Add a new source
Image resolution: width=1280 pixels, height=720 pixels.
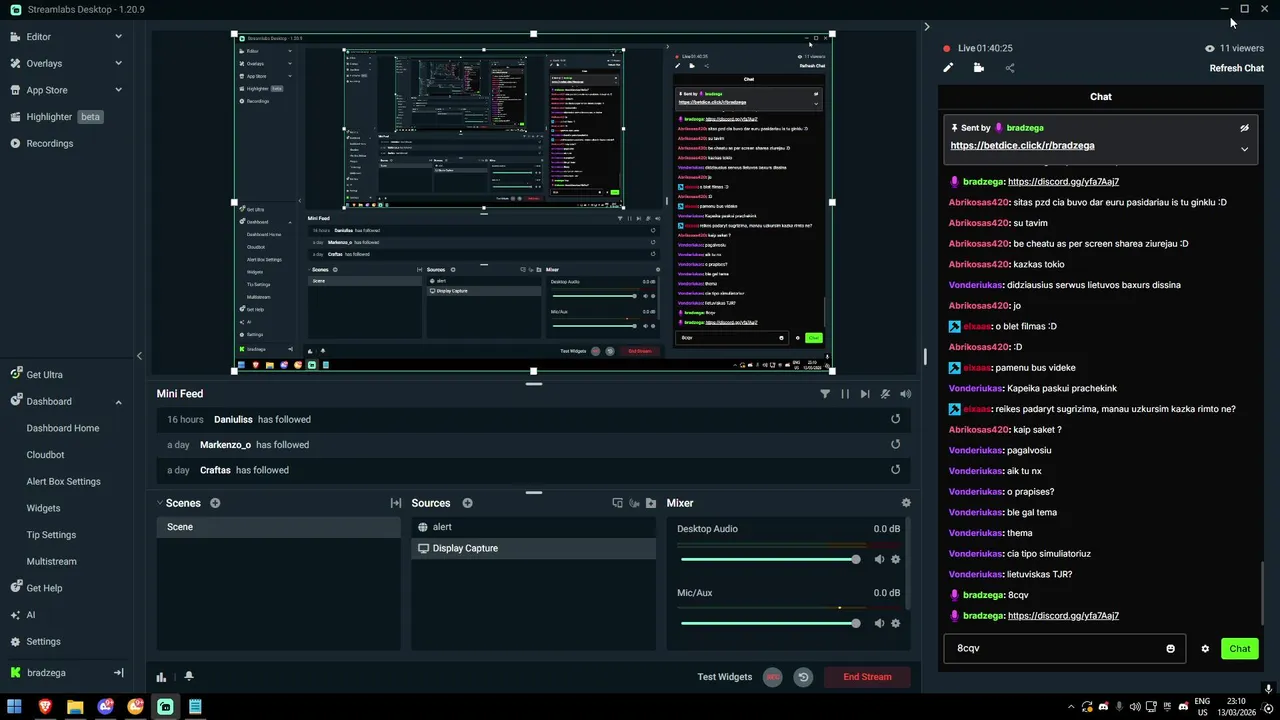[467, 503]
